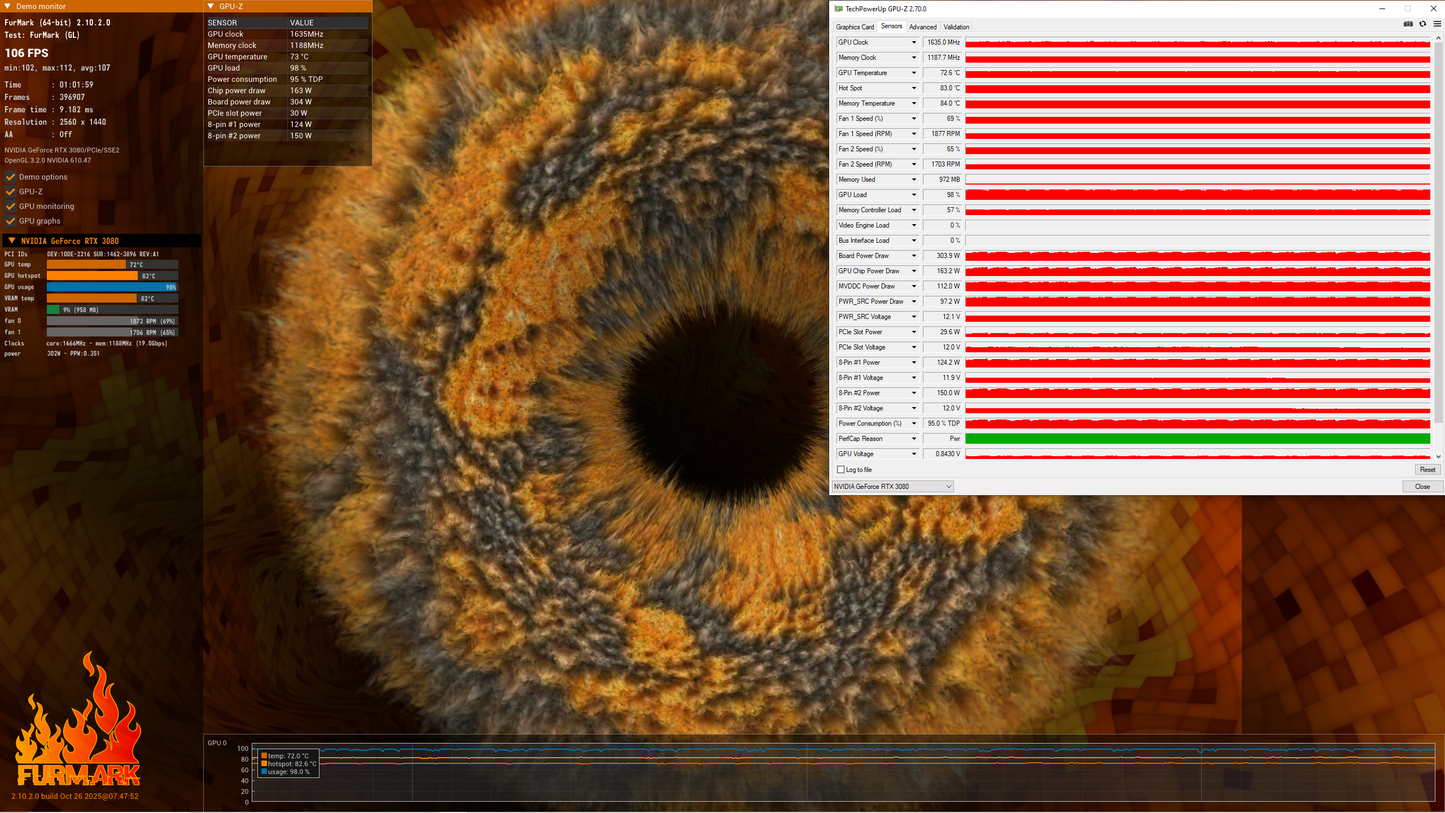1445x813 pixels.
Task: Click the GPU-Z title bar app icon
Action: tap(839, 9)
